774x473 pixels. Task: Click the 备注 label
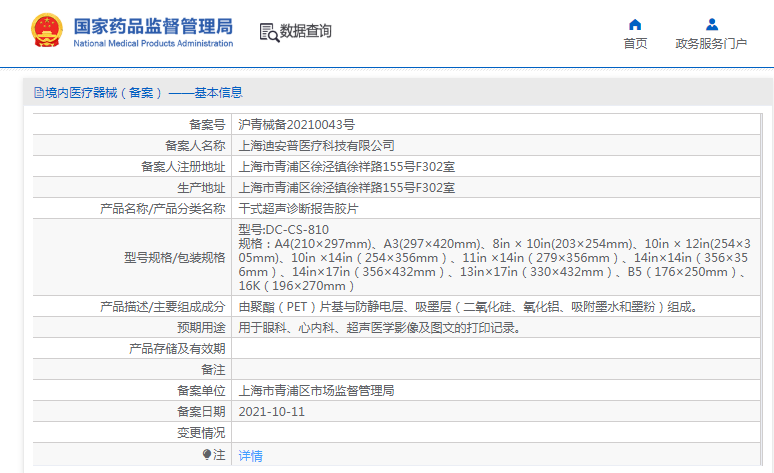click(x=213, y=369)
